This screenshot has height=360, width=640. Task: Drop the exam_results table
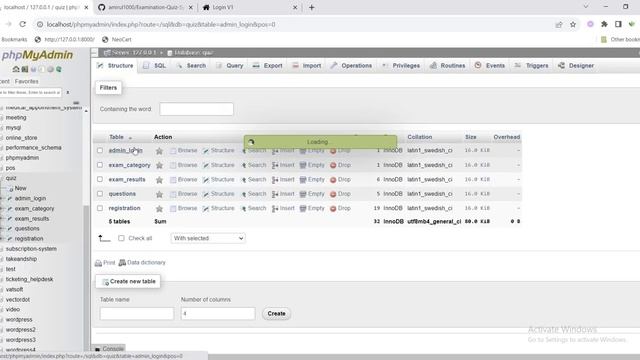coord(340,179)
